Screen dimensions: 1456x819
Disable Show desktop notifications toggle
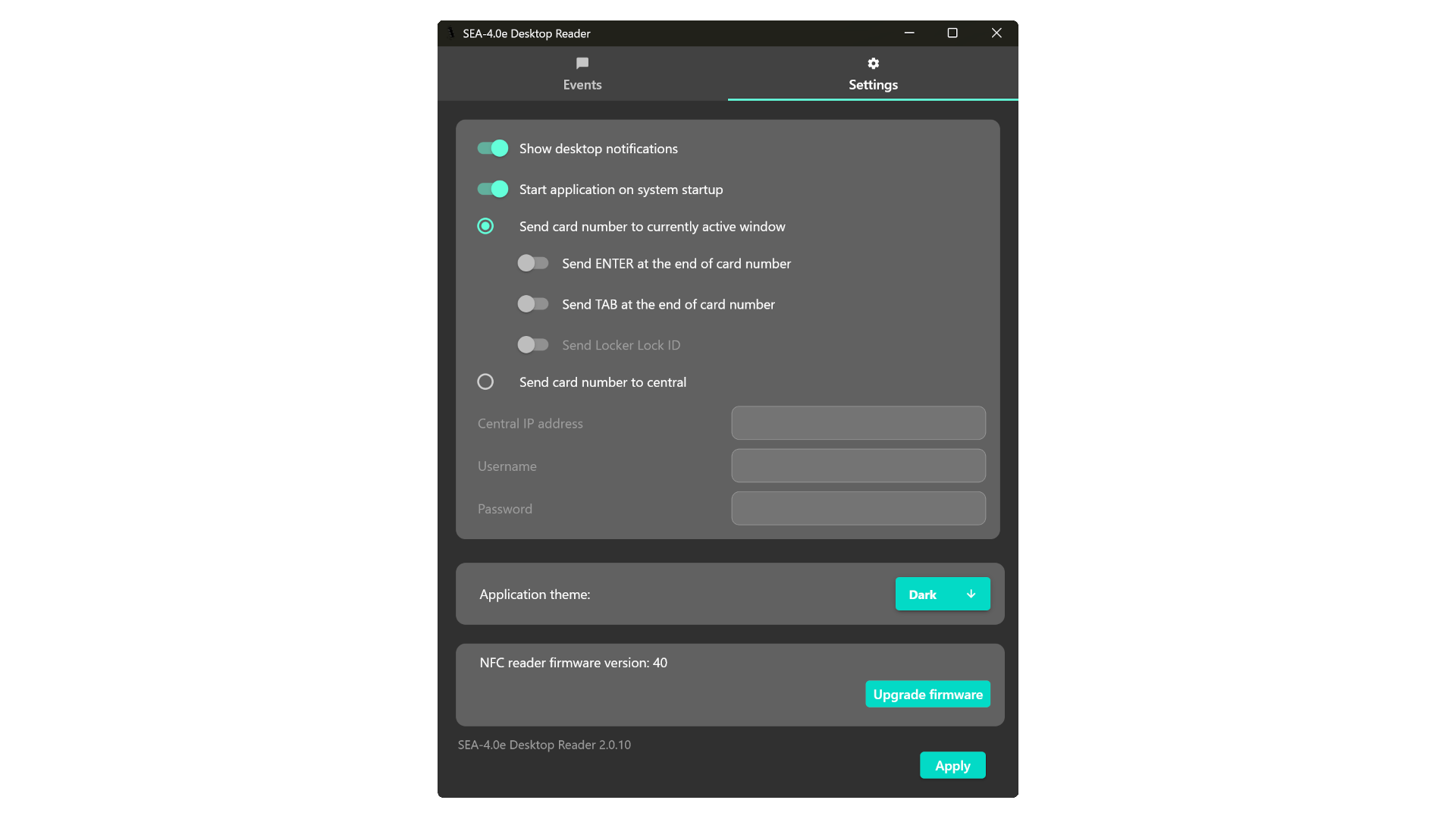pos(493,149)
